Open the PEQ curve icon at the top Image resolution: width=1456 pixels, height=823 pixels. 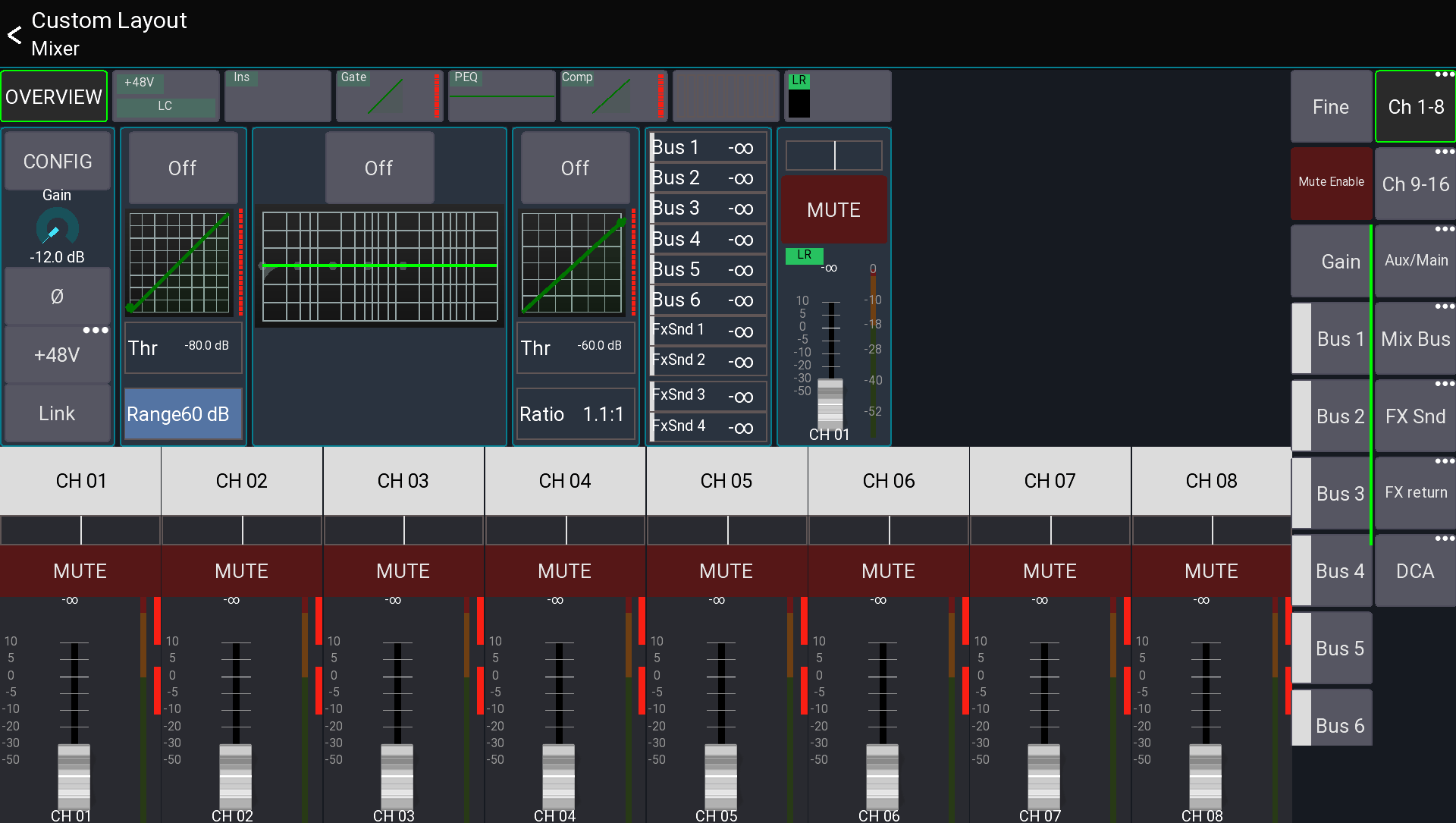click(500, 96)
